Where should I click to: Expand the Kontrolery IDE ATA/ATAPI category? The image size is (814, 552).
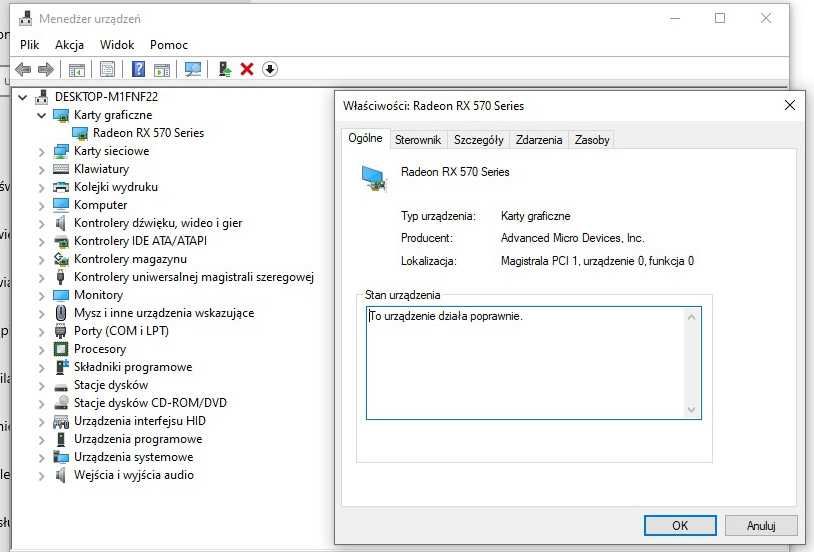pos(42,241)
